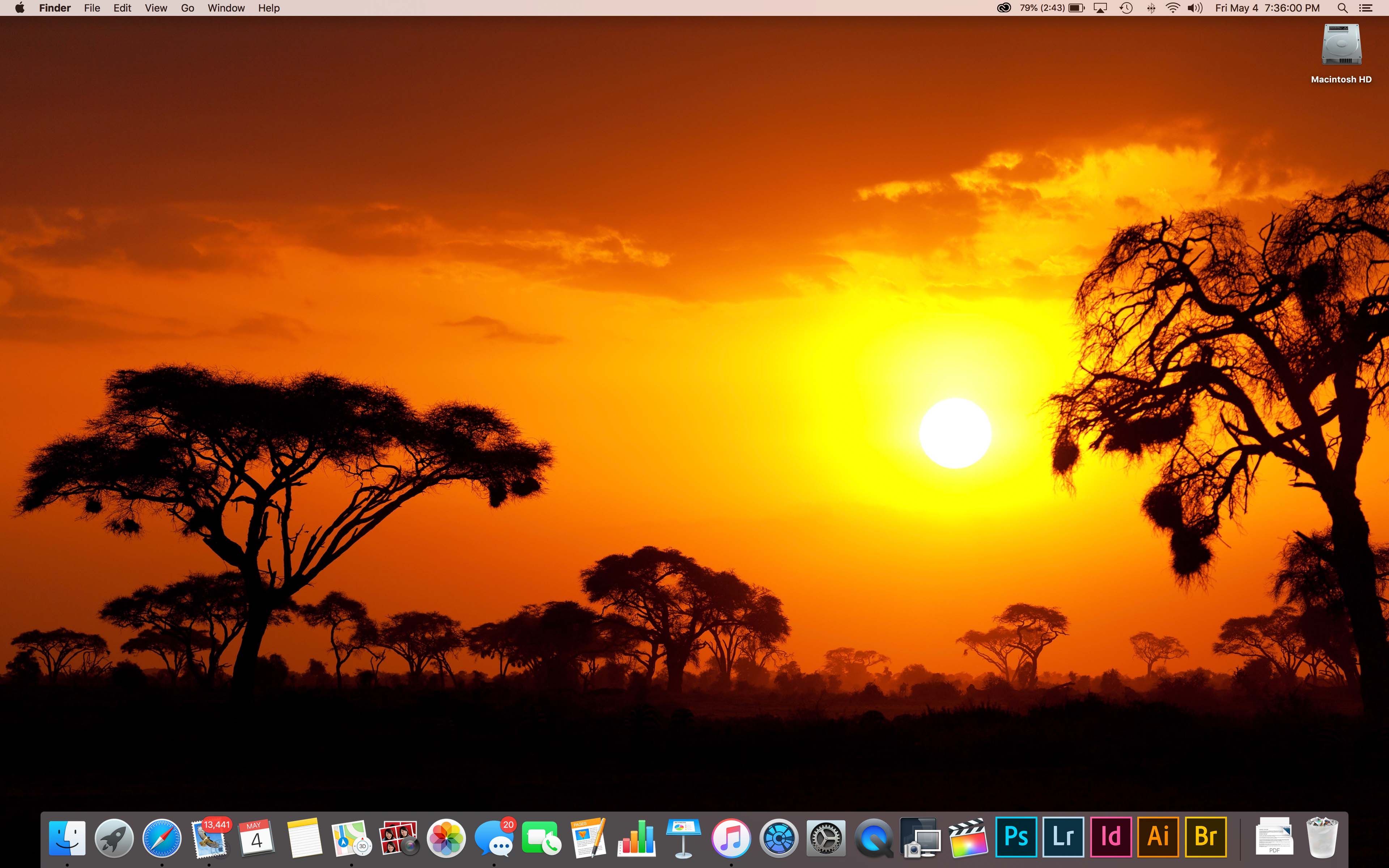
Task: Click the date and time clock
Action: pyautogui.click(x=1267, y=8)
